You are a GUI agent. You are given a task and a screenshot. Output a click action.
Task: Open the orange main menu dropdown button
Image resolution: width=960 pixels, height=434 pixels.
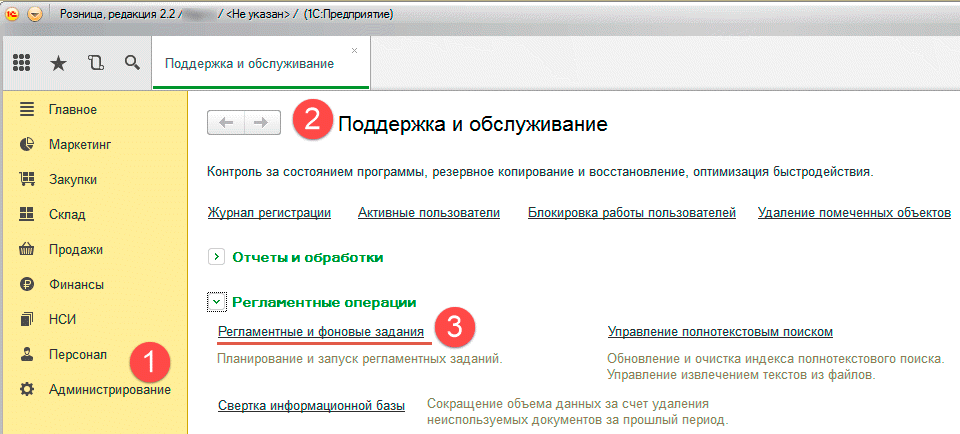tap(36, 13)
